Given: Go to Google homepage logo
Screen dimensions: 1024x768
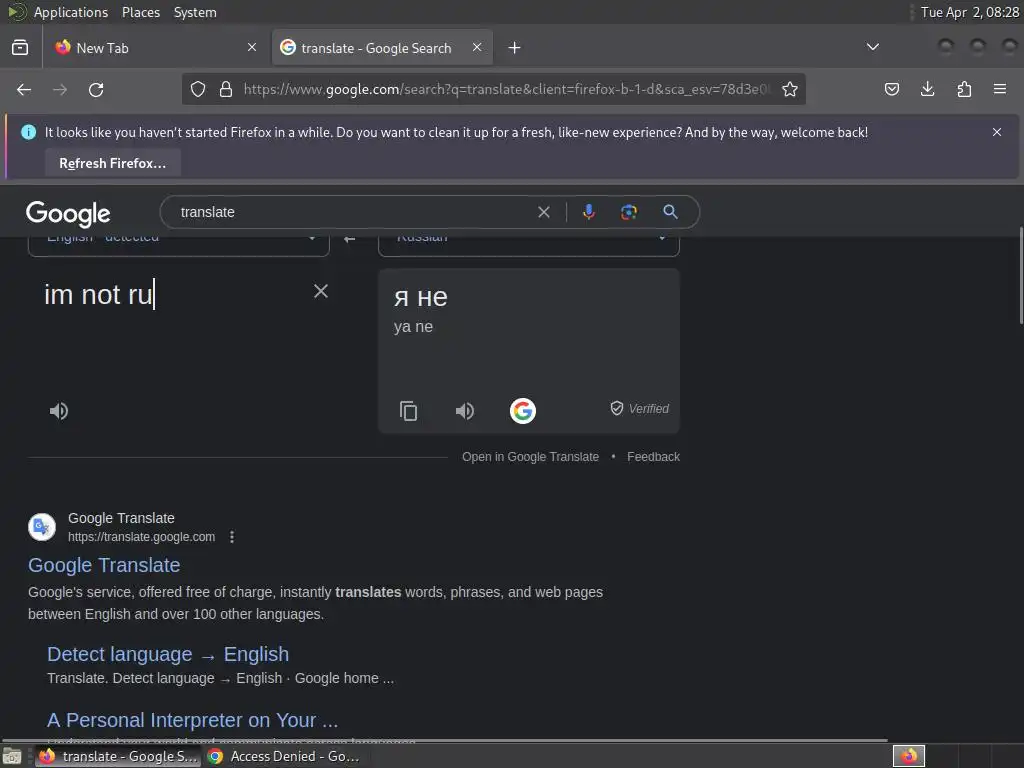Looking at the screenshot, I should coord(68,214).
